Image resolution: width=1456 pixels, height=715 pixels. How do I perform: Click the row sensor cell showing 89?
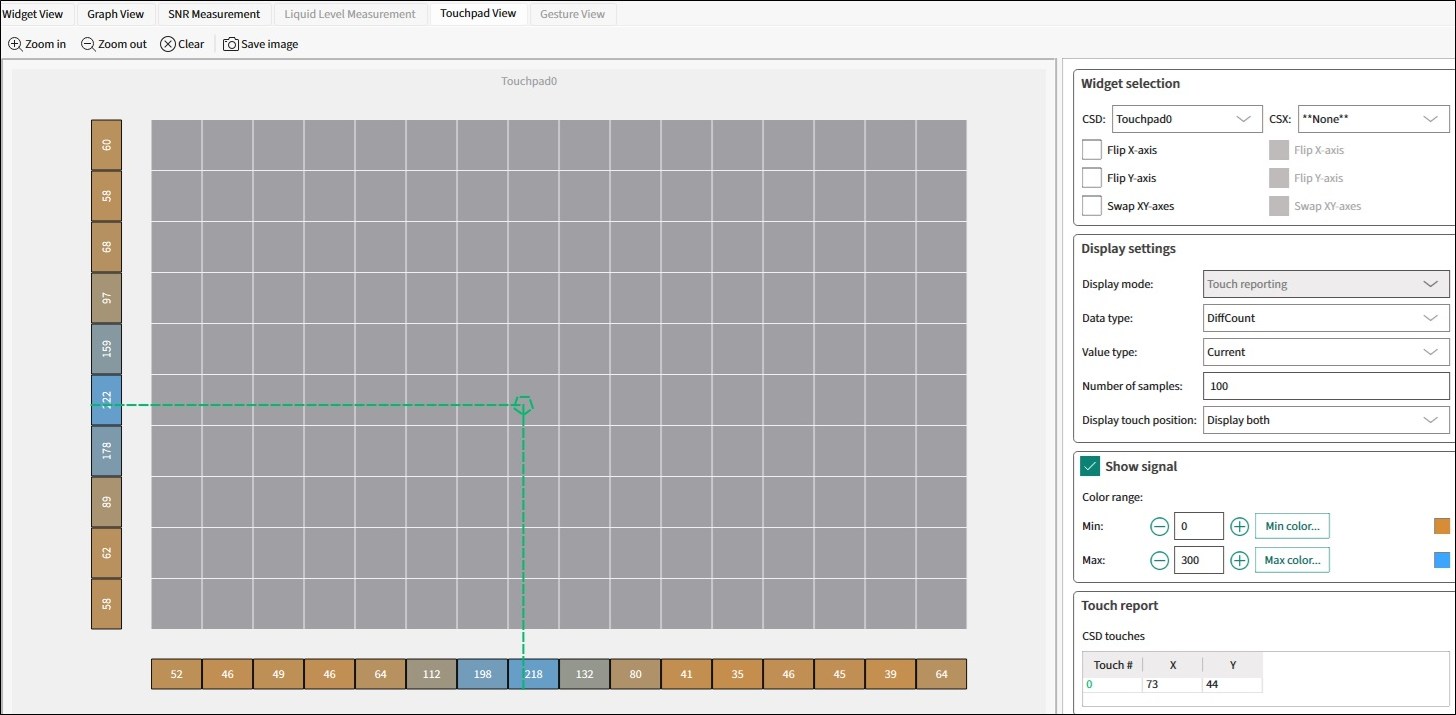(x=106, y=502)
